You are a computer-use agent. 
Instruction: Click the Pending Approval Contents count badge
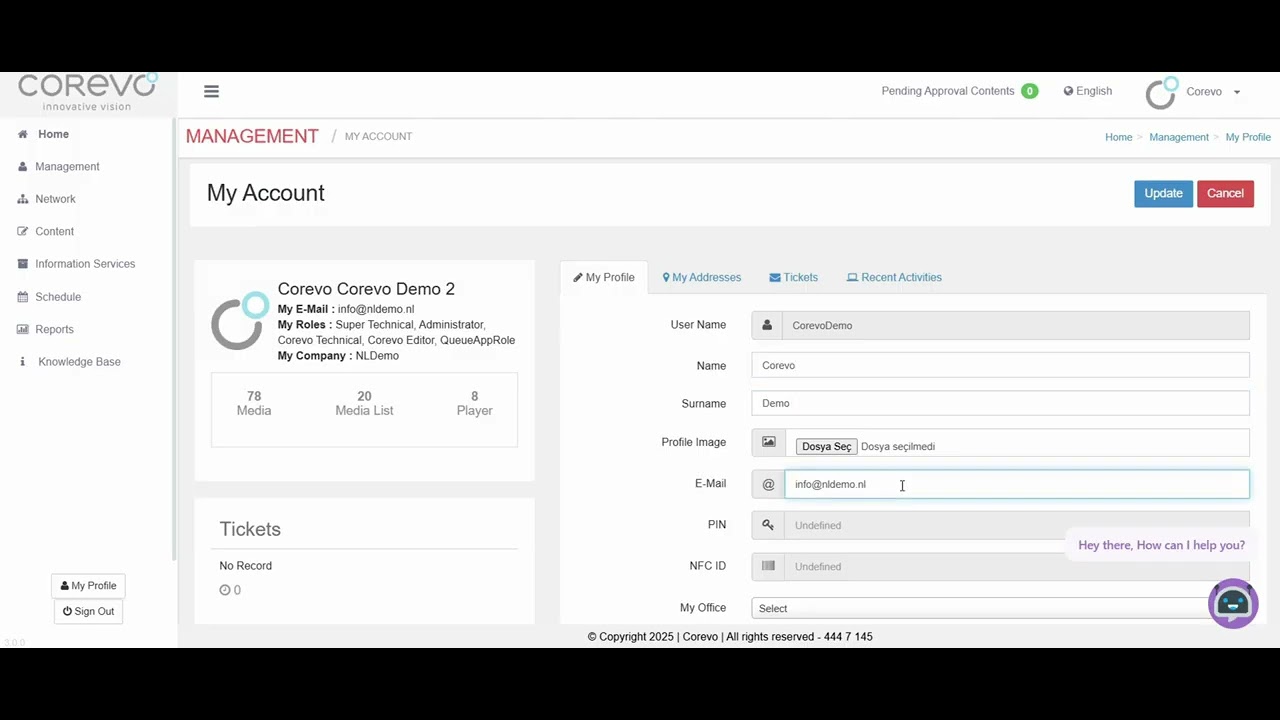(x=1029, y=91)
